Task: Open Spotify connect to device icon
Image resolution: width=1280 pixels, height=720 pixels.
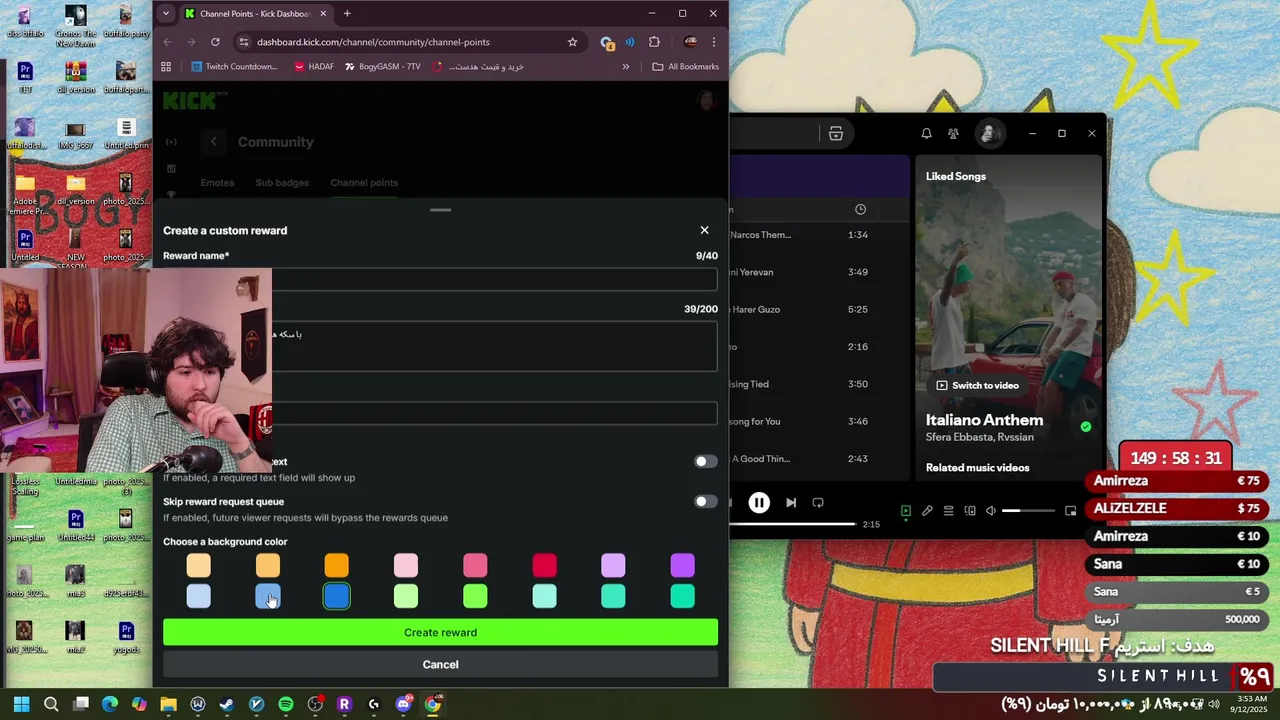Action: 970,511
